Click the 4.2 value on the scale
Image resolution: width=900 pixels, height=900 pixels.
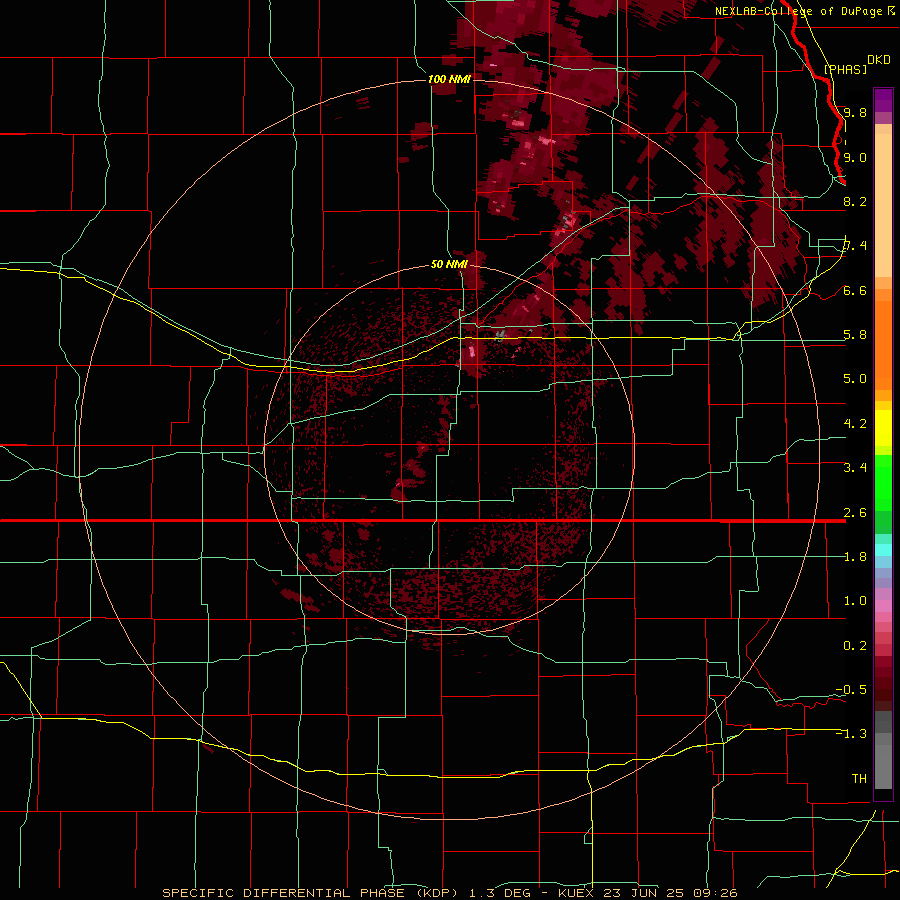(855, 424)
